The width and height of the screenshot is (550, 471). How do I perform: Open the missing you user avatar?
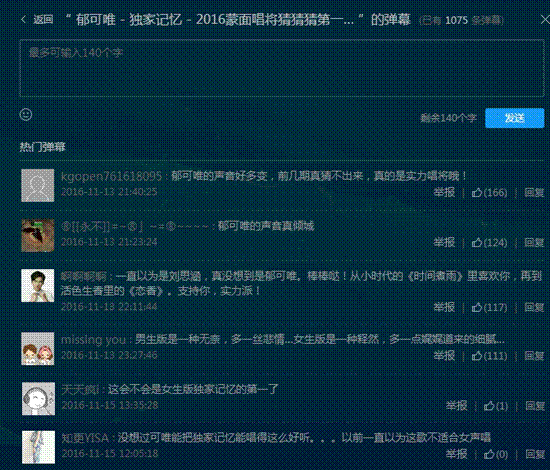pyautogui.click(x=38, y=349)
